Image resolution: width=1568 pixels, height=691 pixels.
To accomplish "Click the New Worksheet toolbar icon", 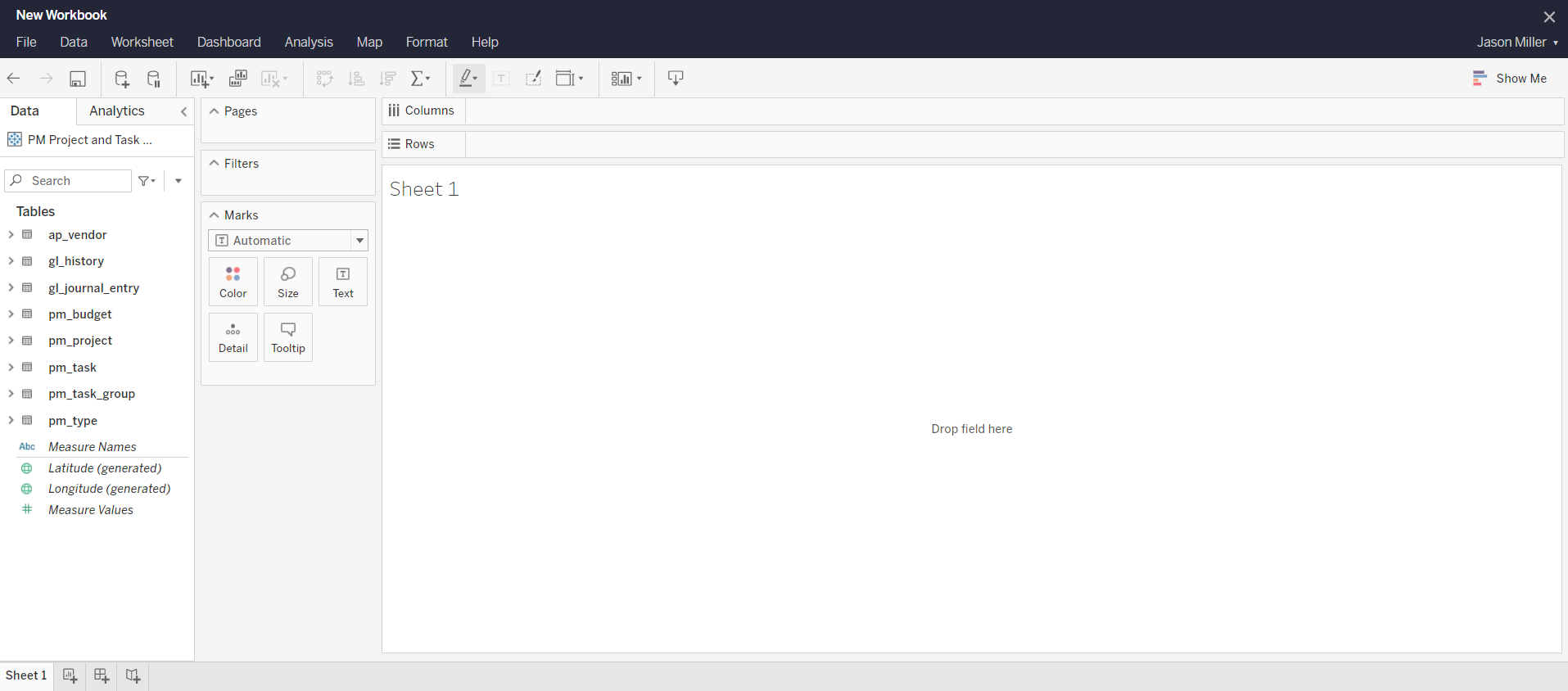I will point(201,79).
